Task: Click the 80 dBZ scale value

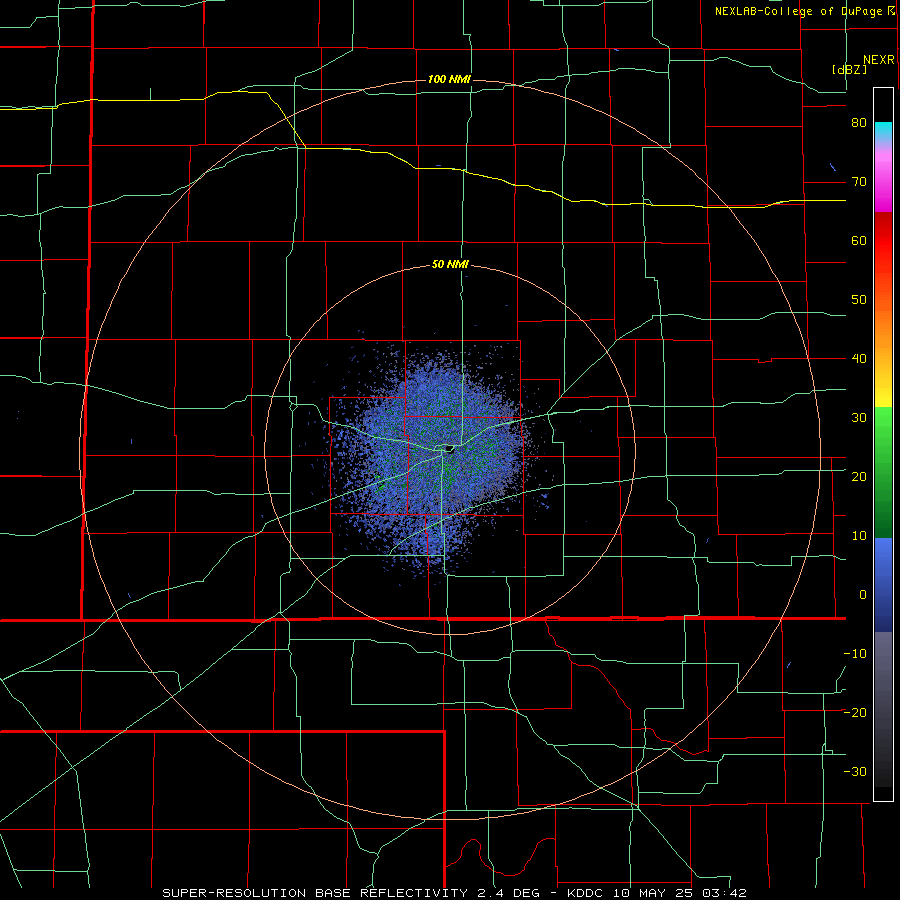Action: point(859,123)
